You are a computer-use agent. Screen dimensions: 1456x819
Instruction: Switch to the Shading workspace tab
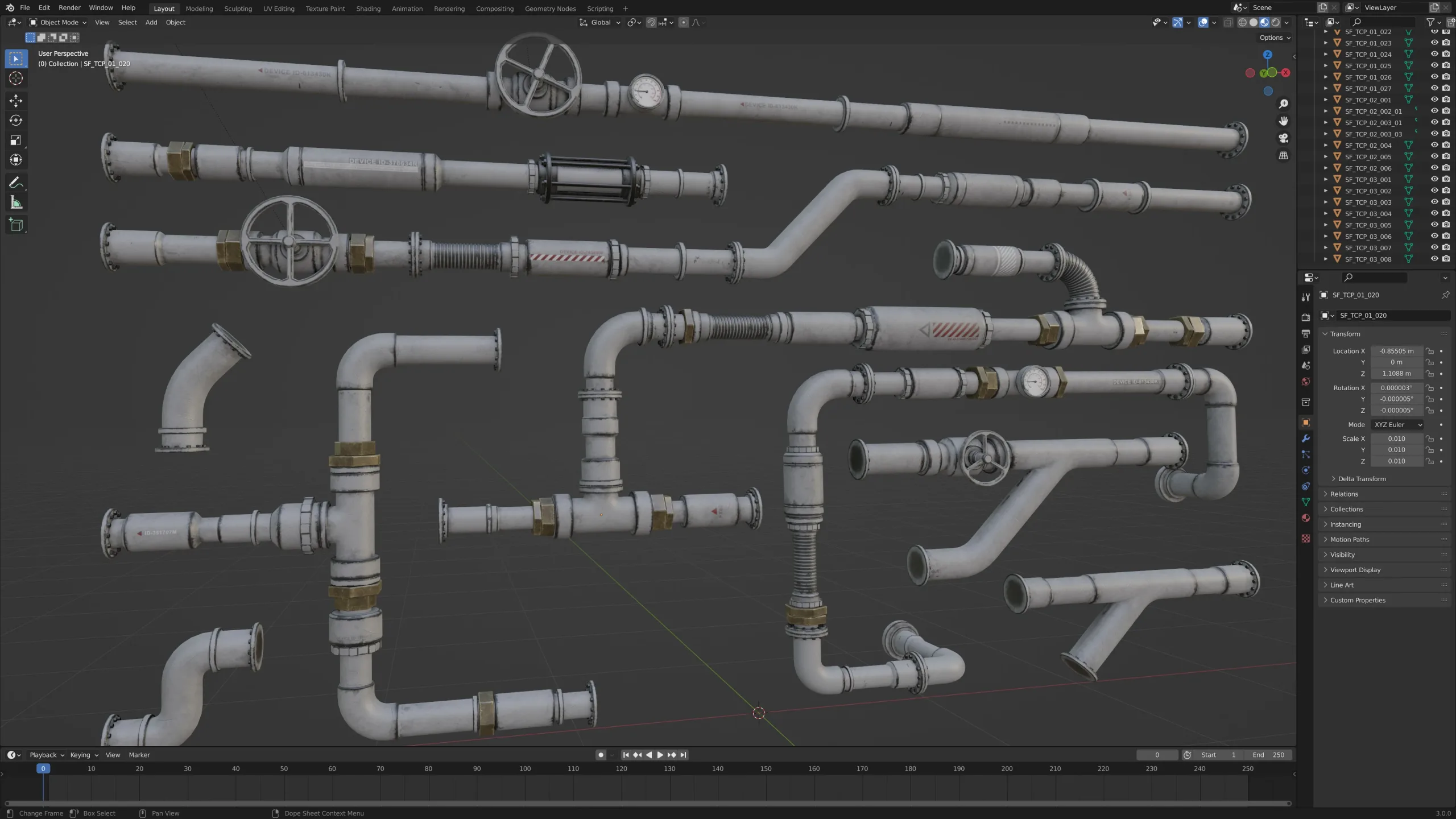(368, 8)
